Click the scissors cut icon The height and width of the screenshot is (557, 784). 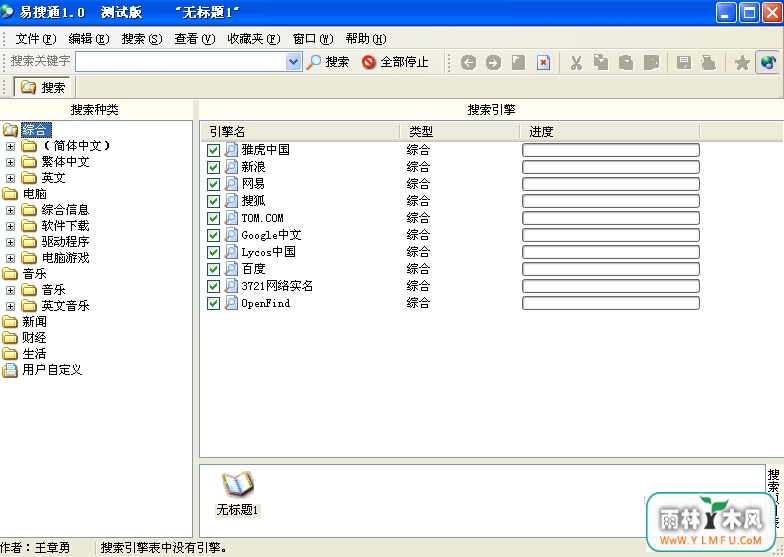(576, 62)
